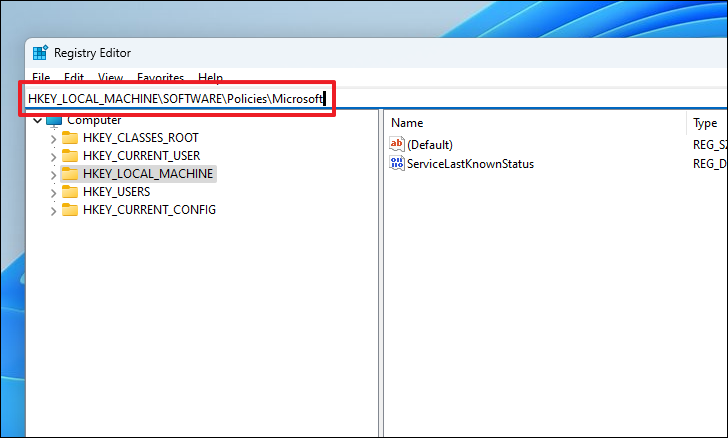Click the type cell of ServiceLastKnownStatus
This screenshot has width=728, height=438.
click(x=710, y=164)
